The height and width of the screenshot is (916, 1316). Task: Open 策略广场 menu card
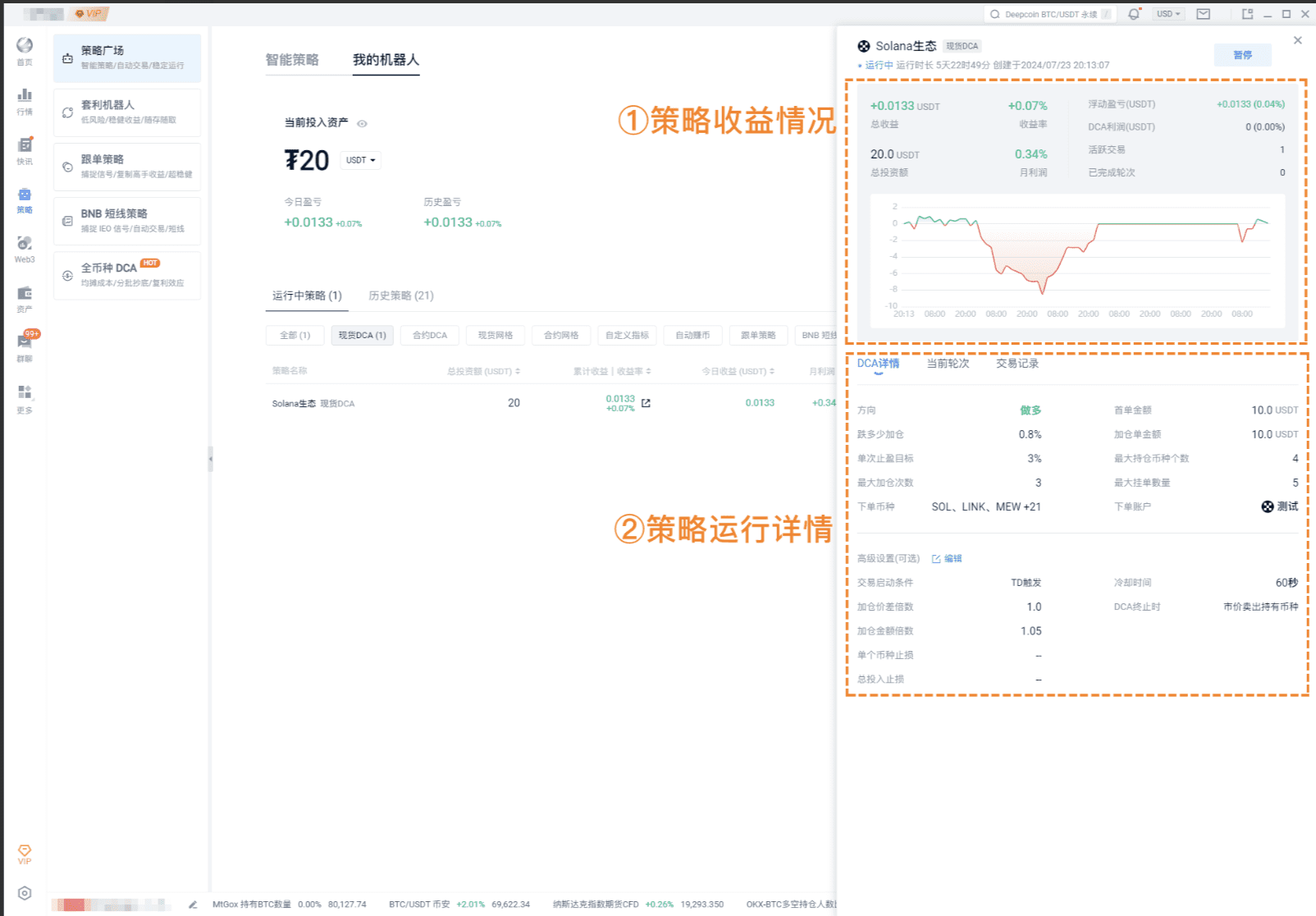[x=127, y=58]
